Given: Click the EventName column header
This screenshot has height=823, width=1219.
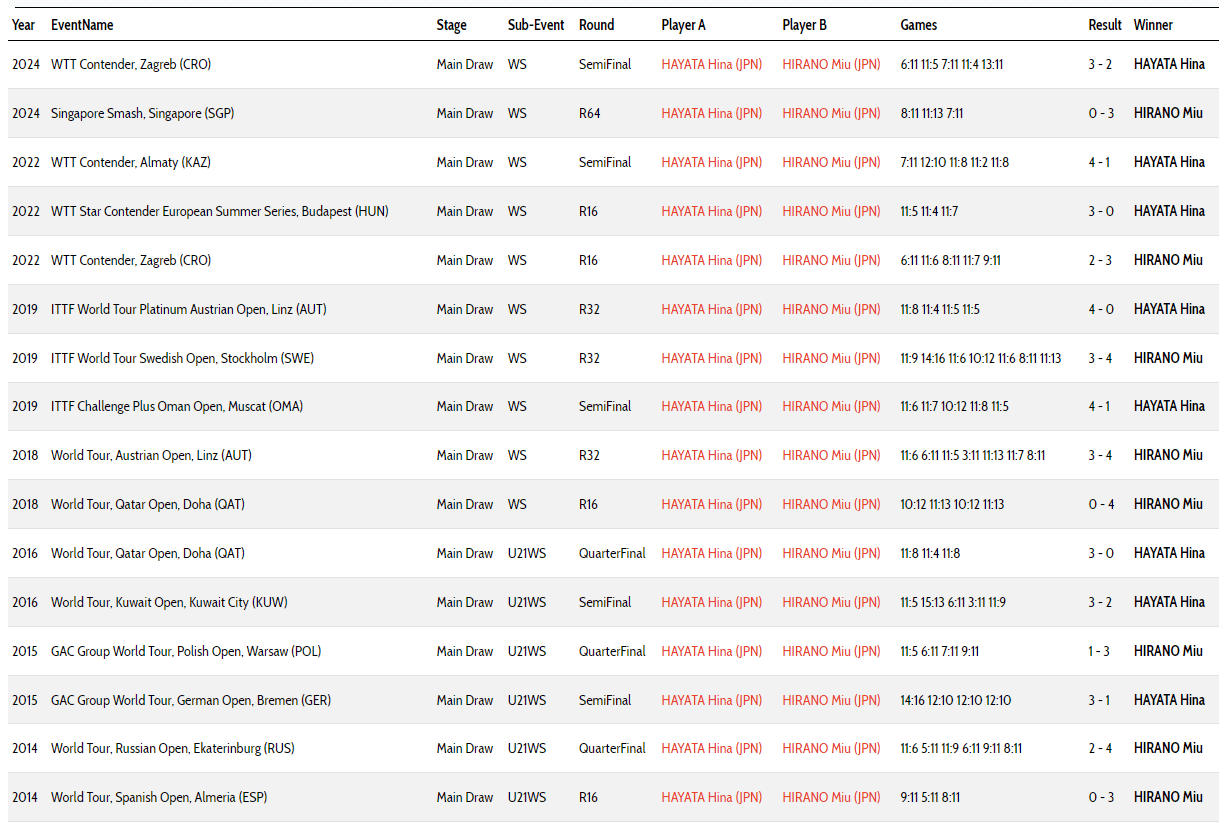Looking at the screenshot, I should pyautogui.click(x=82, y=25).
